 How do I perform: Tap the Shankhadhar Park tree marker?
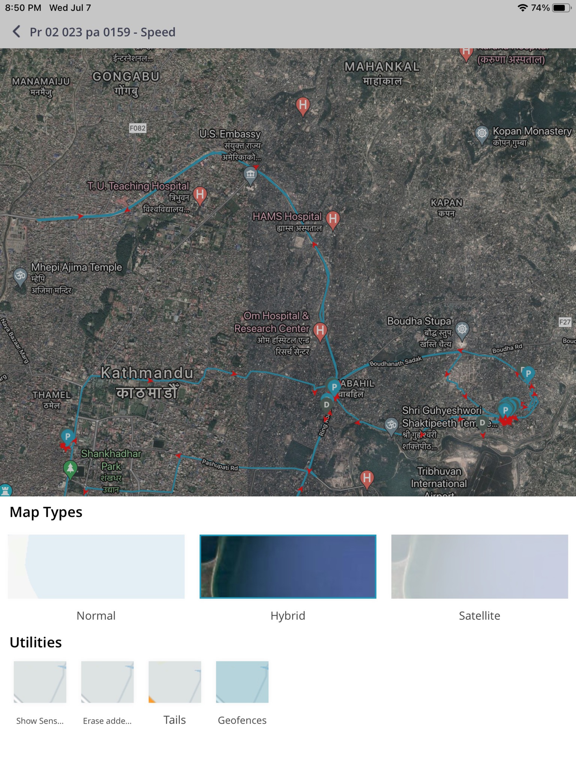(70, 469)
